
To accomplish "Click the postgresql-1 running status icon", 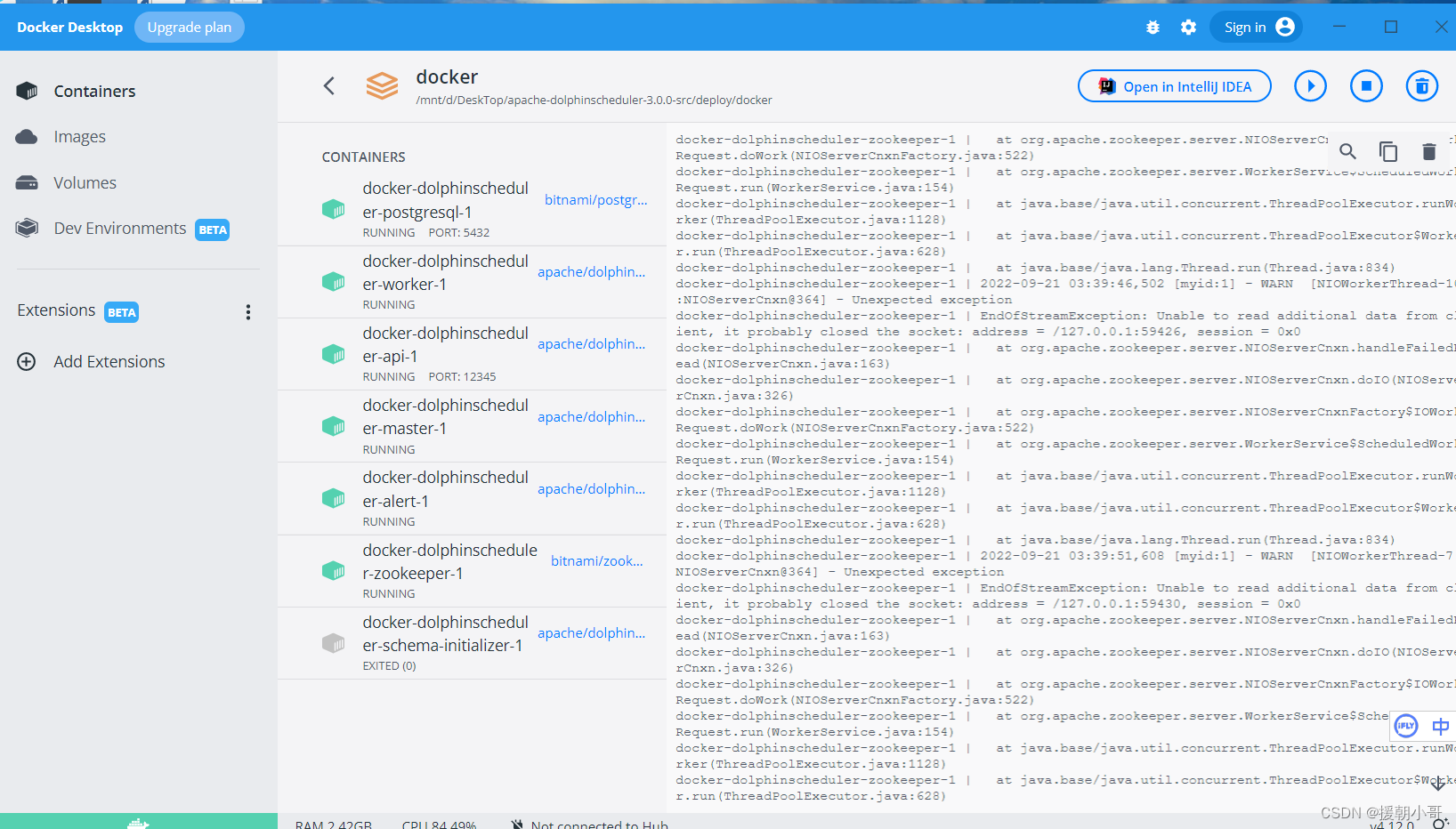I will coord(333,209).
